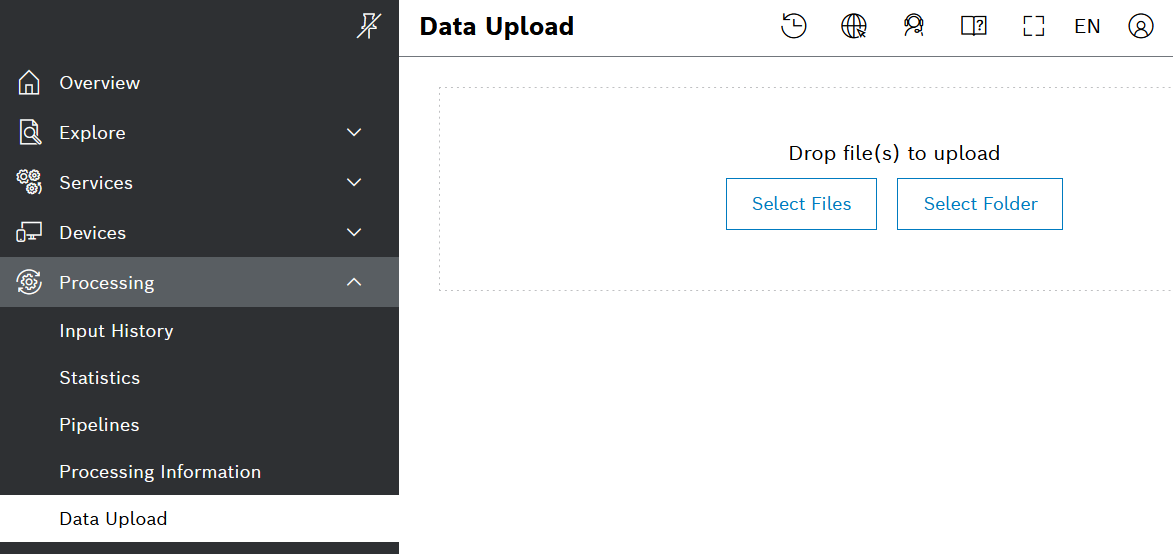The width and height of the screenshot is (1173, 554).
Task: Open Input History in the sidebar
Action: click(x=116, y=331)
